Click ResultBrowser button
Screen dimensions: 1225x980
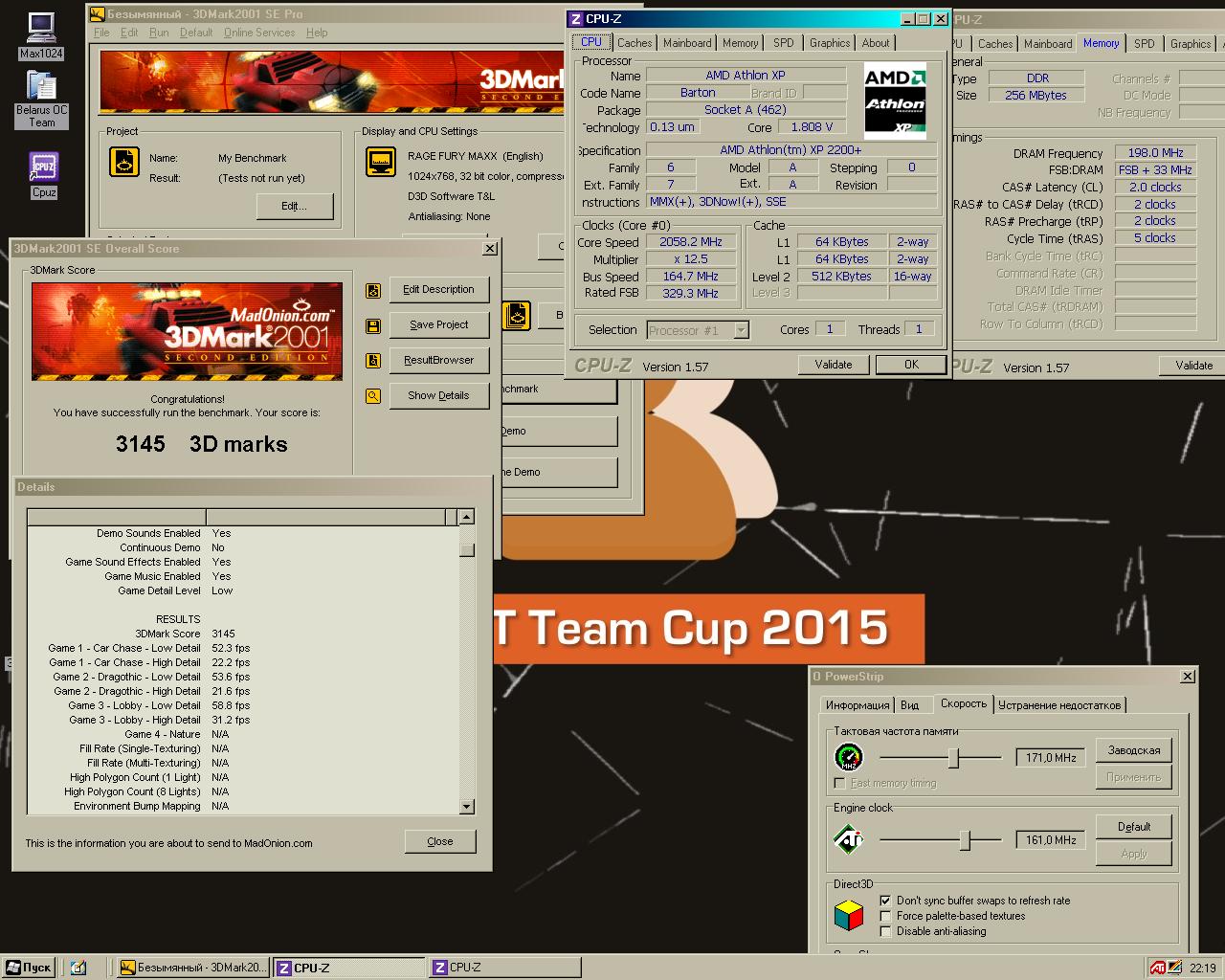439,361
